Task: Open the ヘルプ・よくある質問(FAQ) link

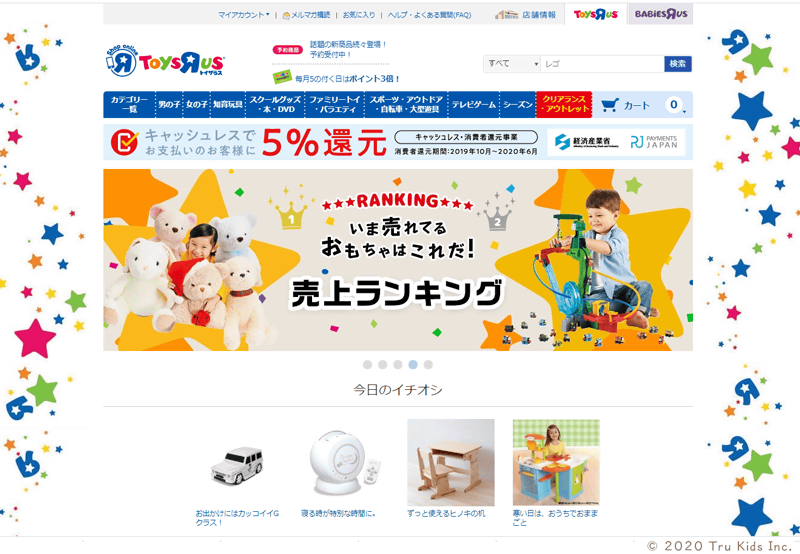Action: click(x=429, y=15)
